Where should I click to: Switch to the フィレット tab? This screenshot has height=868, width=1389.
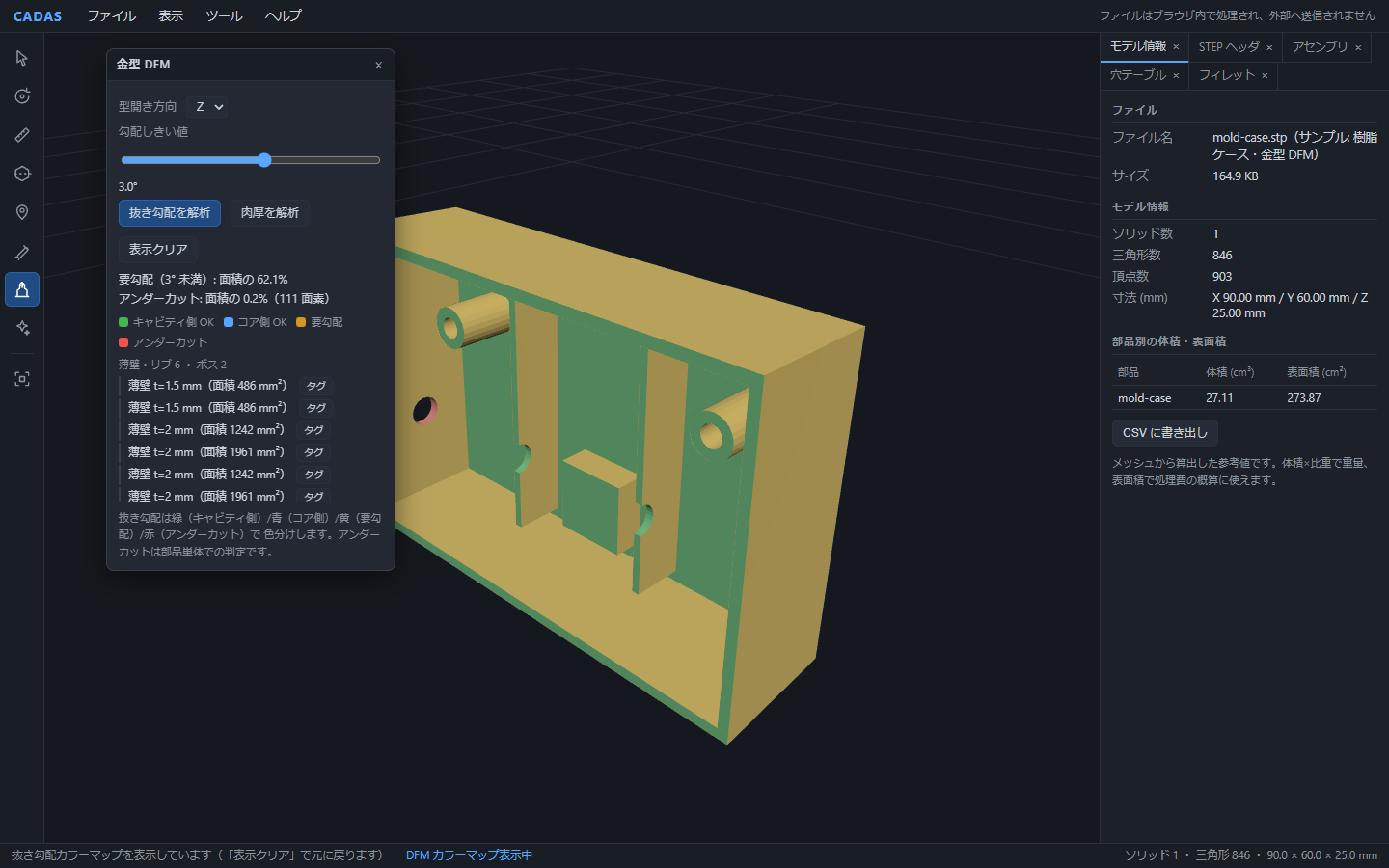[x=1227, y=75]
